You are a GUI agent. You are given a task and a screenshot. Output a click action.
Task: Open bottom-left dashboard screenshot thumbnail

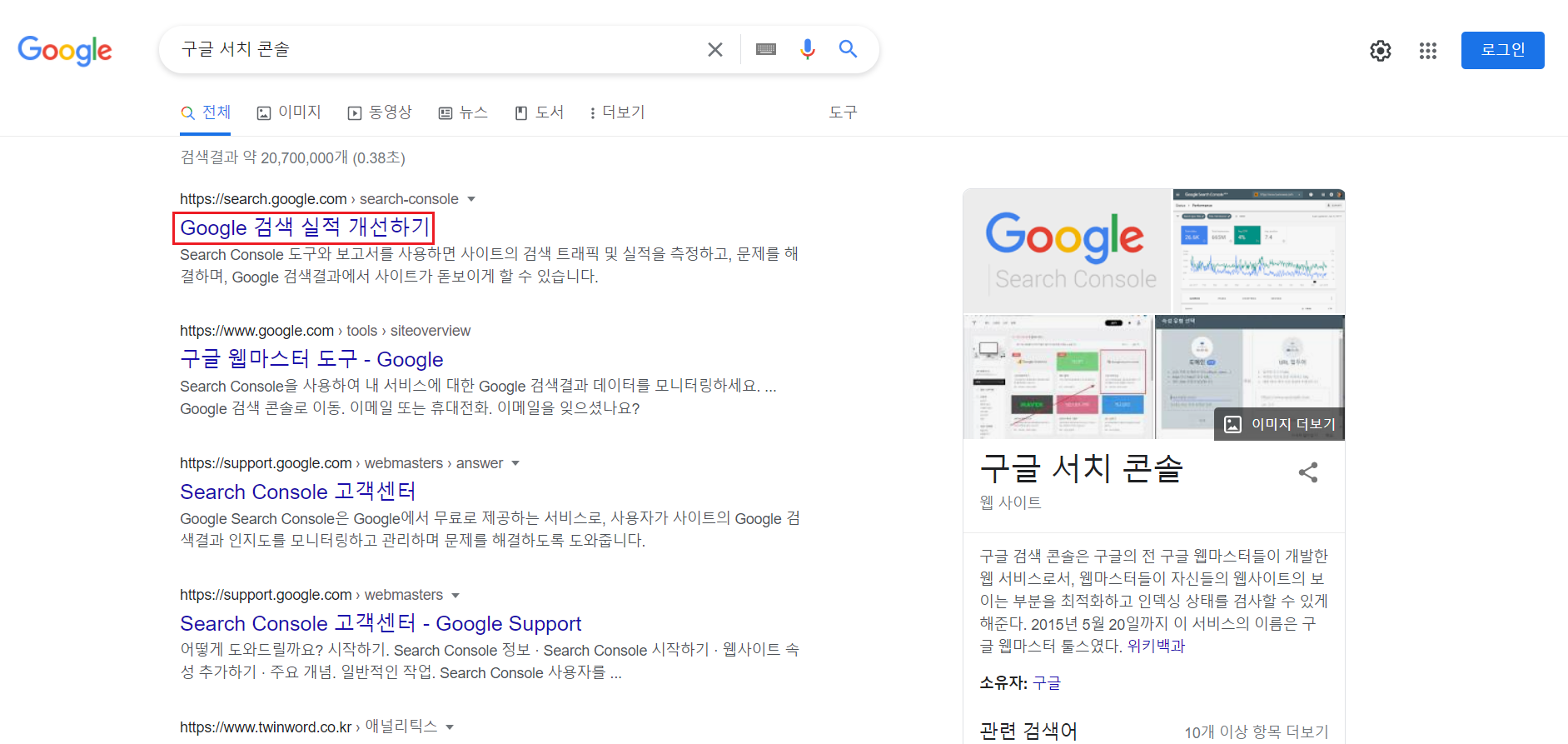(x=1058, y=377)
